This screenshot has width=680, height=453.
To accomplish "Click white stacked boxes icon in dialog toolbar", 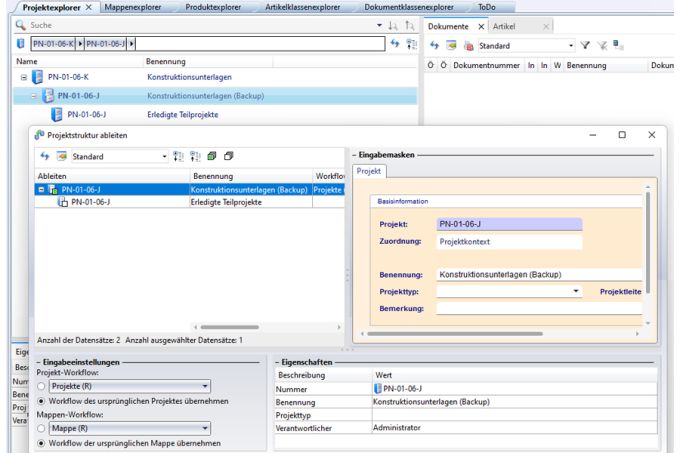I will coord(229,156).
